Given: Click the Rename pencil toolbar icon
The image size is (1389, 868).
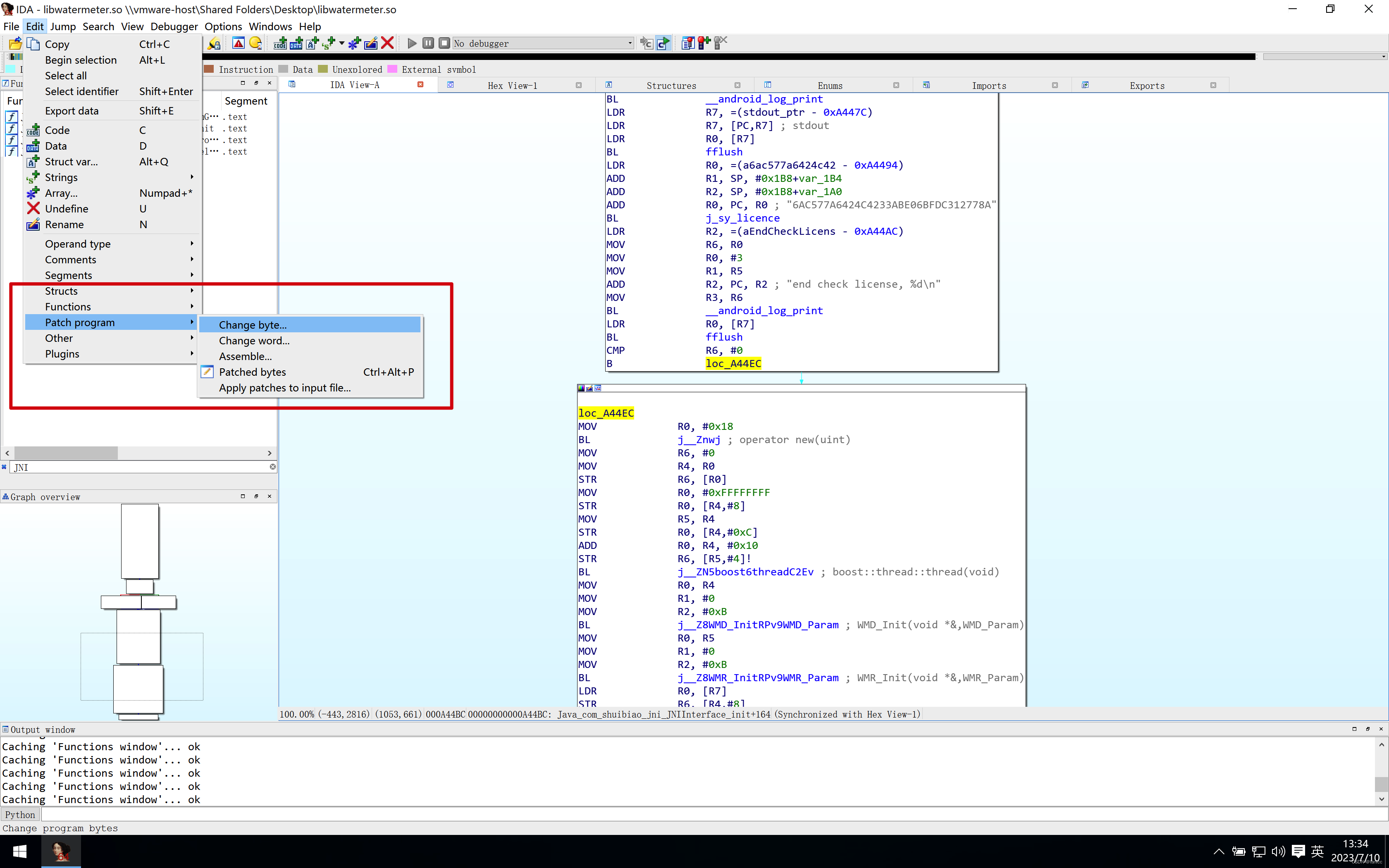Looking at the screenshot, I should point(371,43).
